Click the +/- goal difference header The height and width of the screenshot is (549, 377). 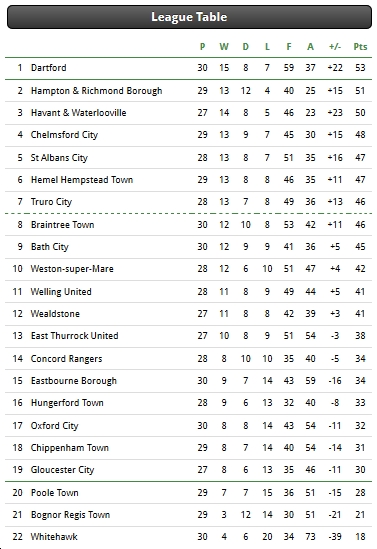335,47
